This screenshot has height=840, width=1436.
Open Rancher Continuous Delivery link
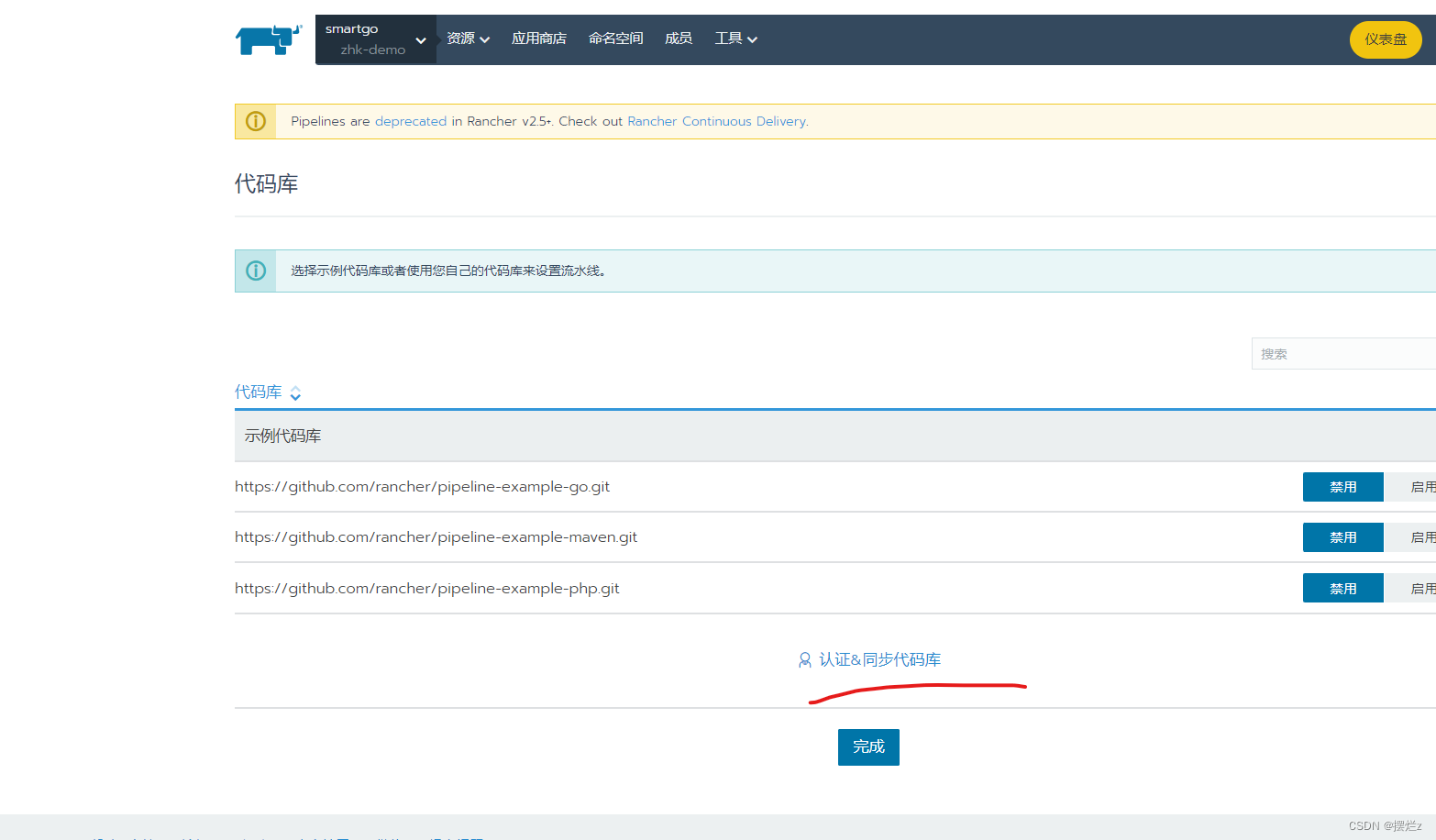pos(717,121)
